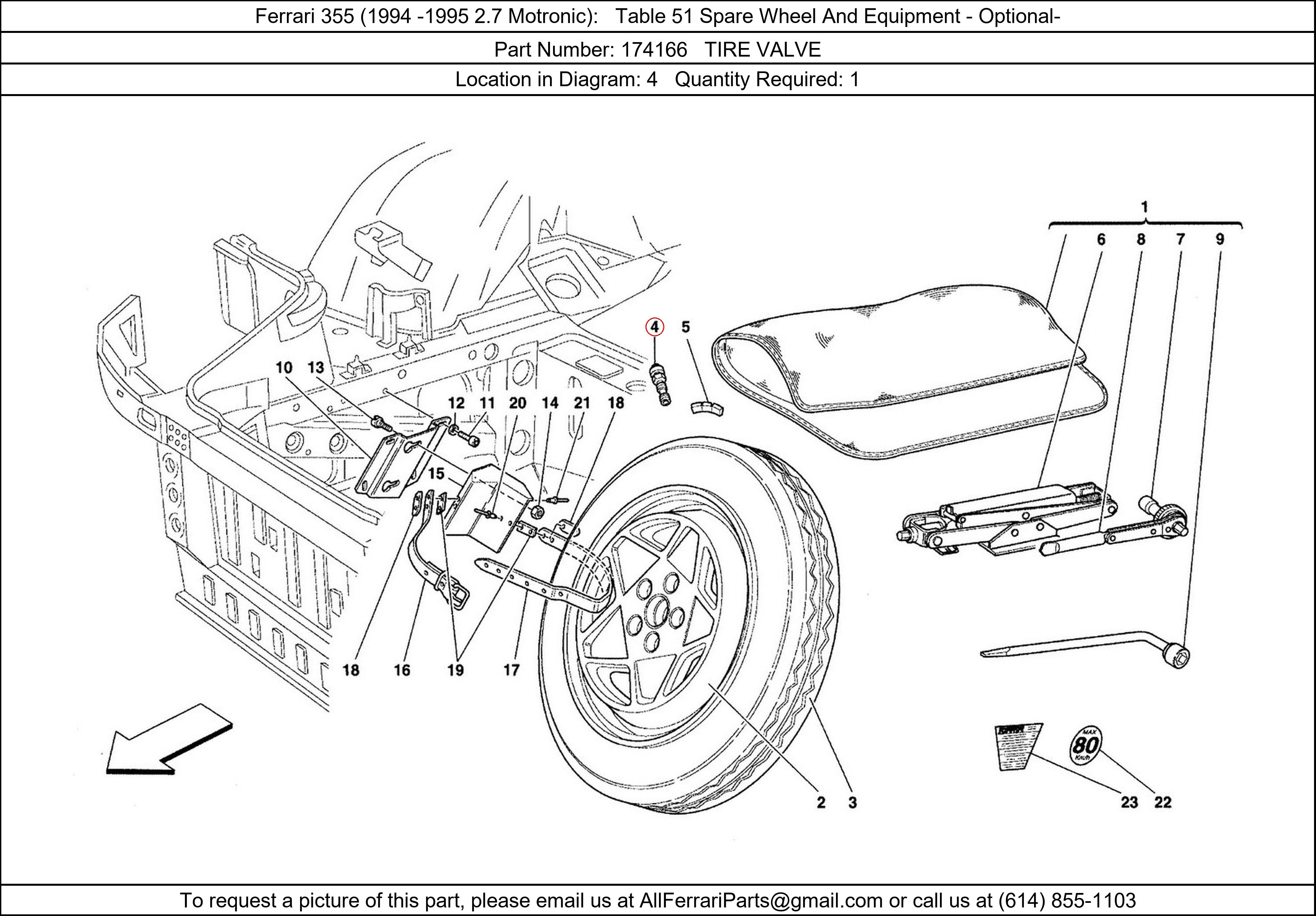Click the TIRE VALVE part name

(x=762, y=50)
